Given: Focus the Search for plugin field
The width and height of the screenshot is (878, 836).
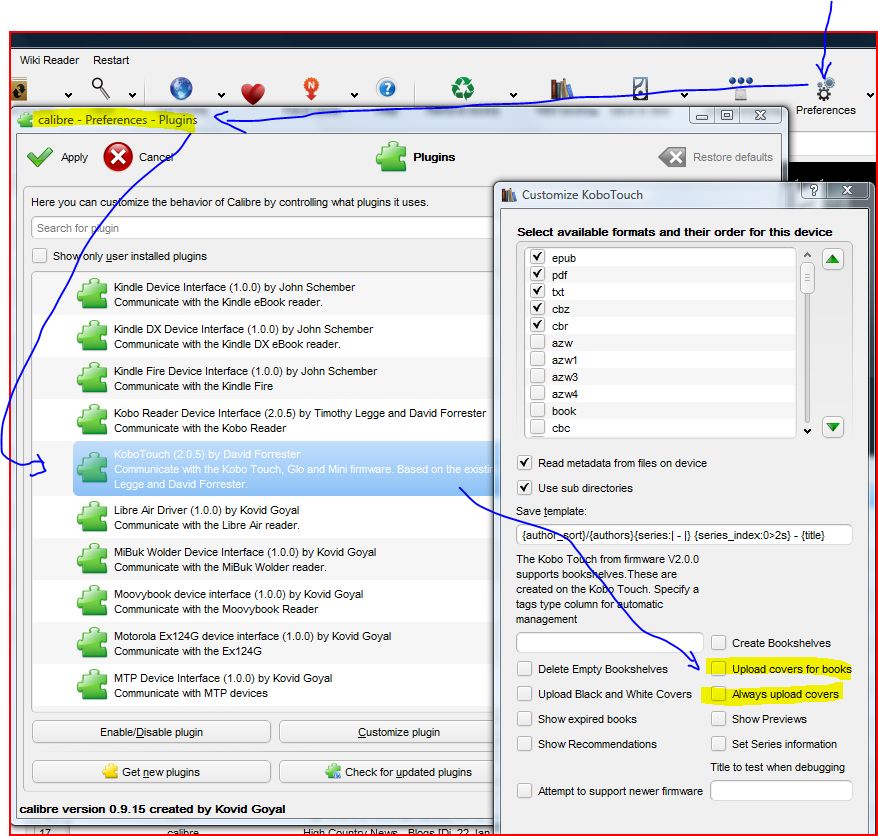Looking at the screenshot, I should [x=262, y=228].
